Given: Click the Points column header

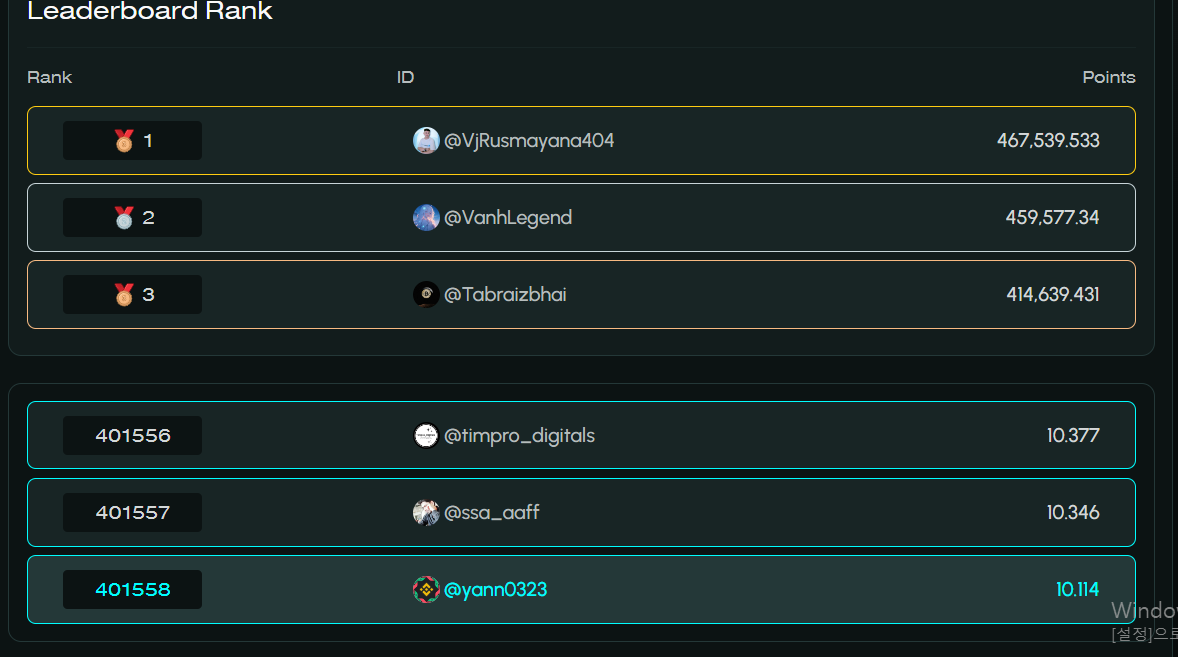Looking at the screenshot, I should point(1109,77).
